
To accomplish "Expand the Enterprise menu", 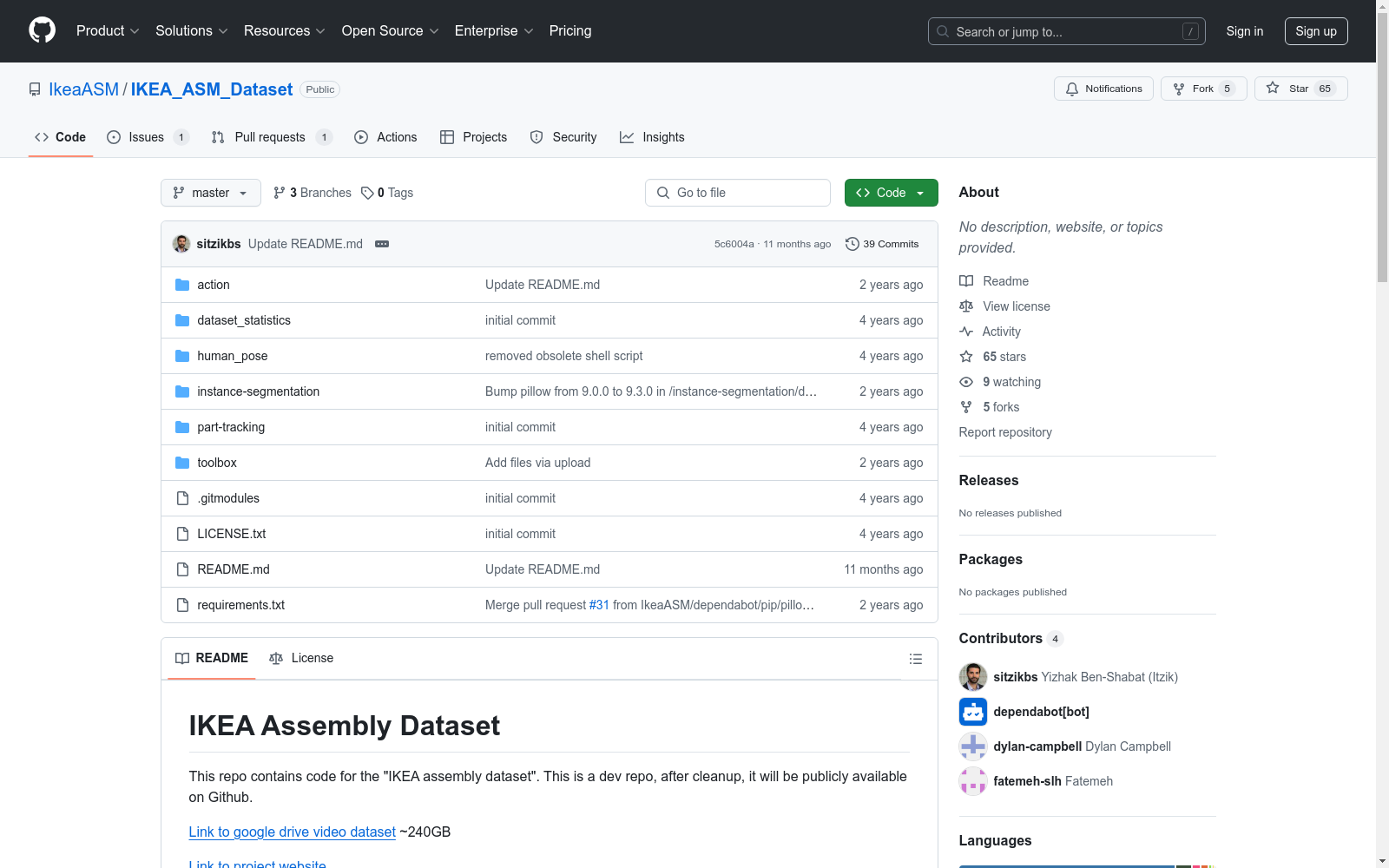I will coord(494,31).
